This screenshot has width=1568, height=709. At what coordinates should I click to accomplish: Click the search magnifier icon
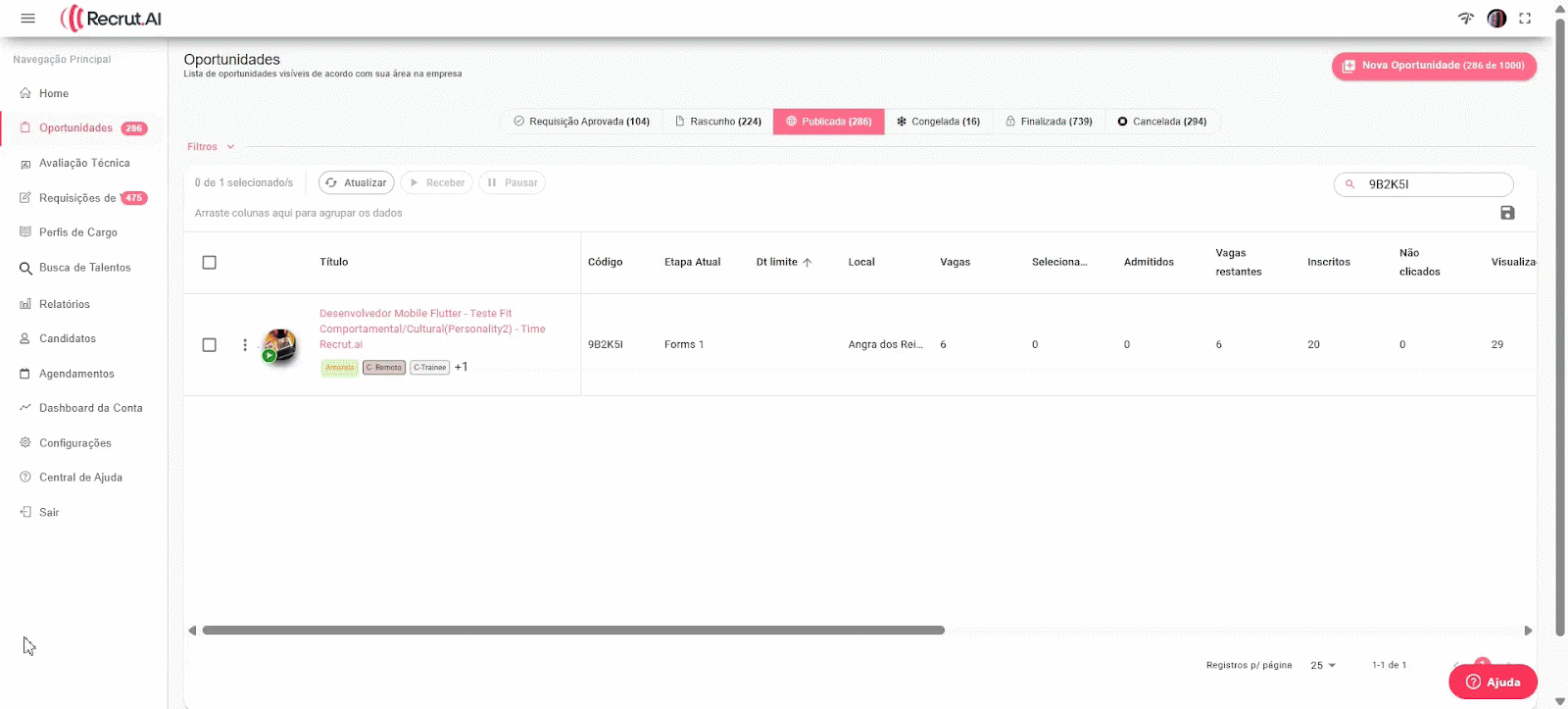click(1350, 184)
